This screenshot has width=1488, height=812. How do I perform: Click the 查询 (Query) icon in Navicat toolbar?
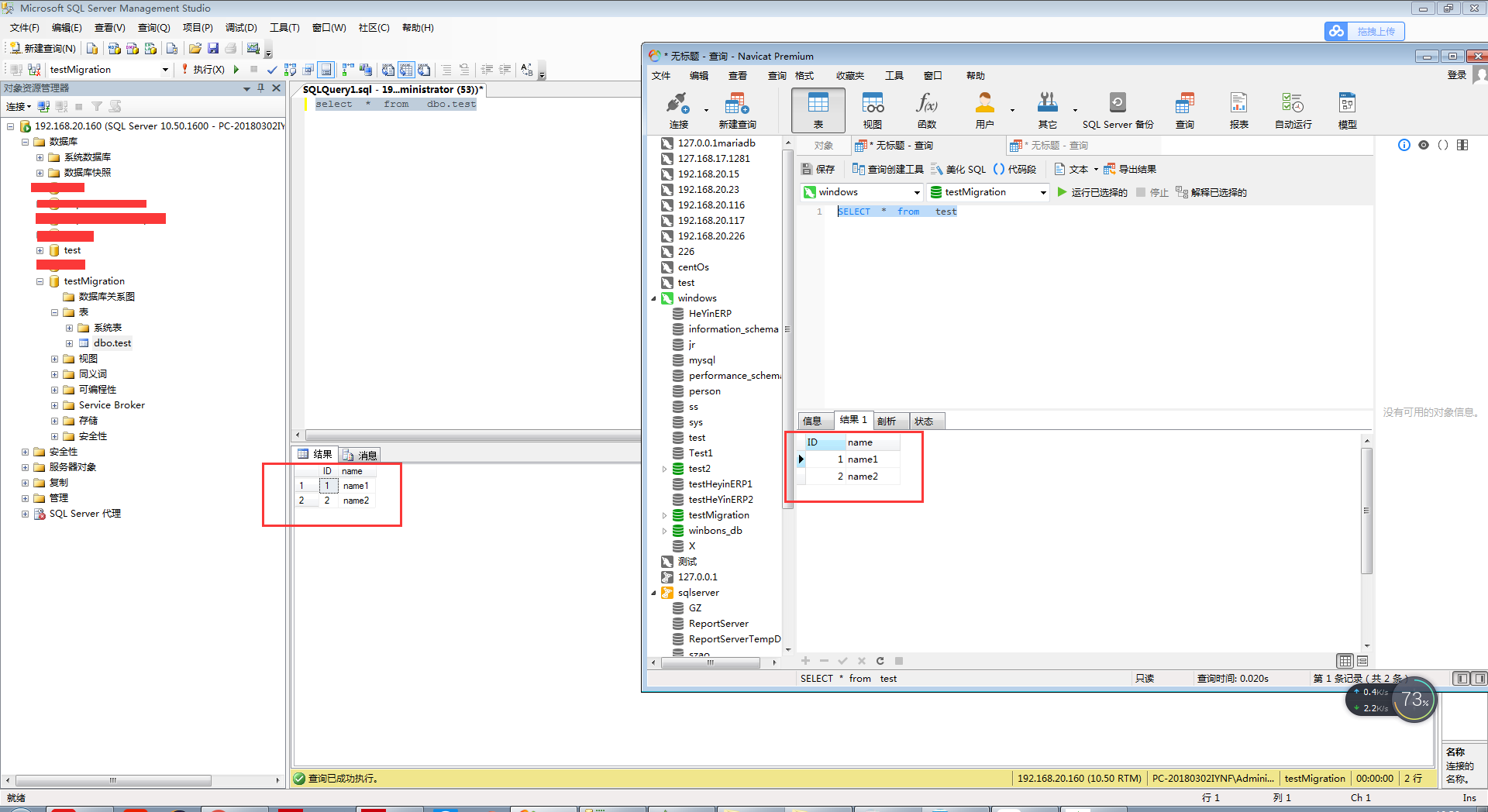[1184, 110]
